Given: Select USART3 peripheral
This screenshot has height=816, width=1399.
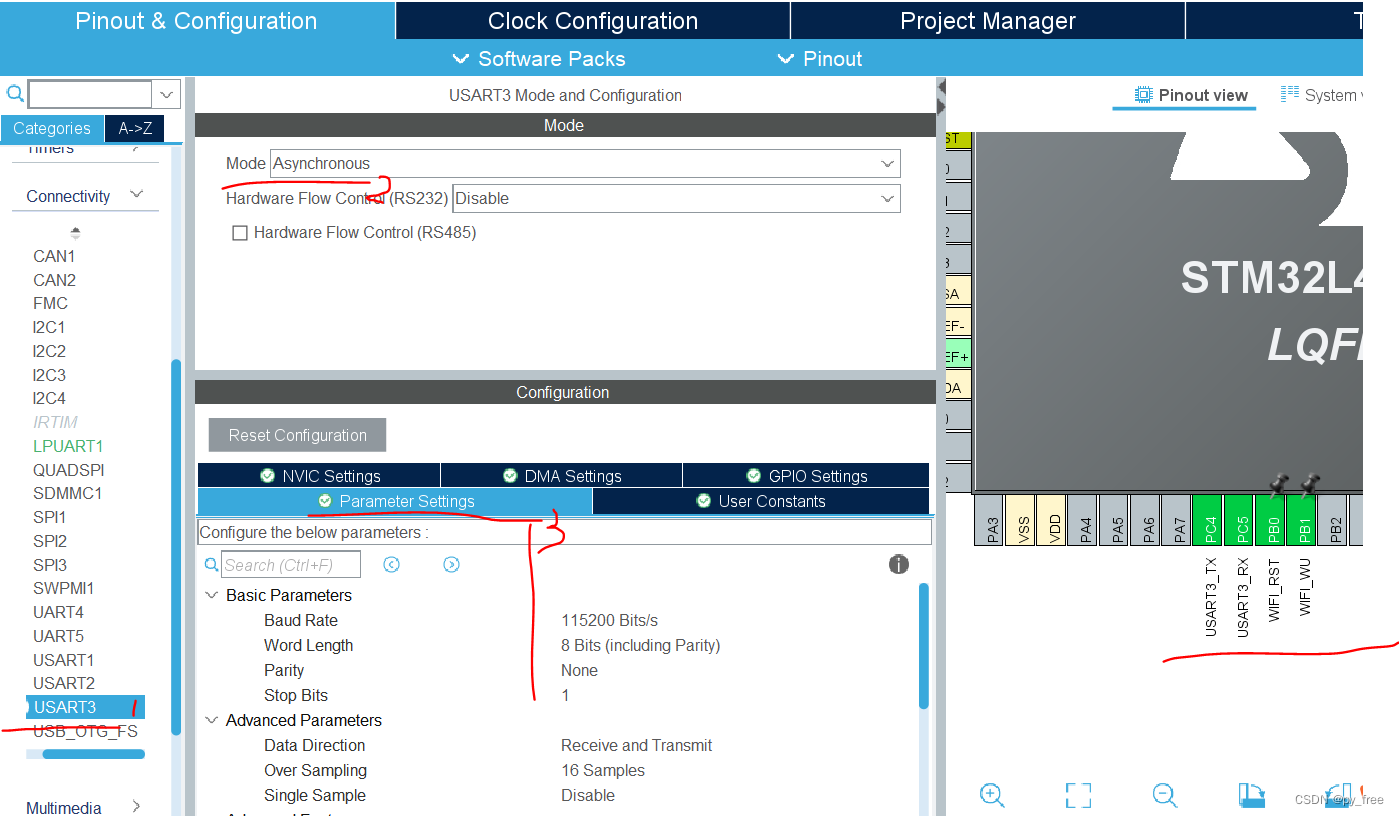Looking at the screenshot, I should pyautogui.click(x=86, y=707).
